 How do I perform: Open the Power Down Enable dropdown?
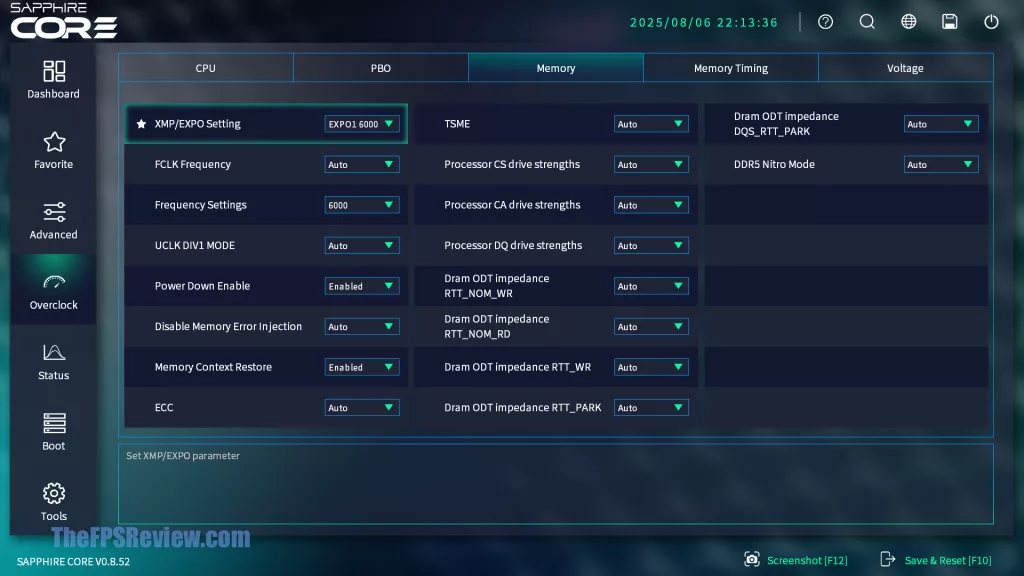(362, 286)
